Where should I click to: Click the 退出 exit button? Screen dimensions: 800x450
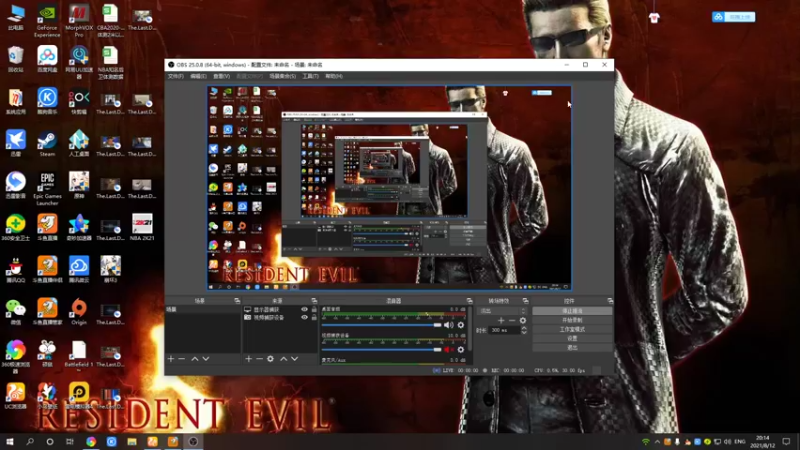click(572, 347)
